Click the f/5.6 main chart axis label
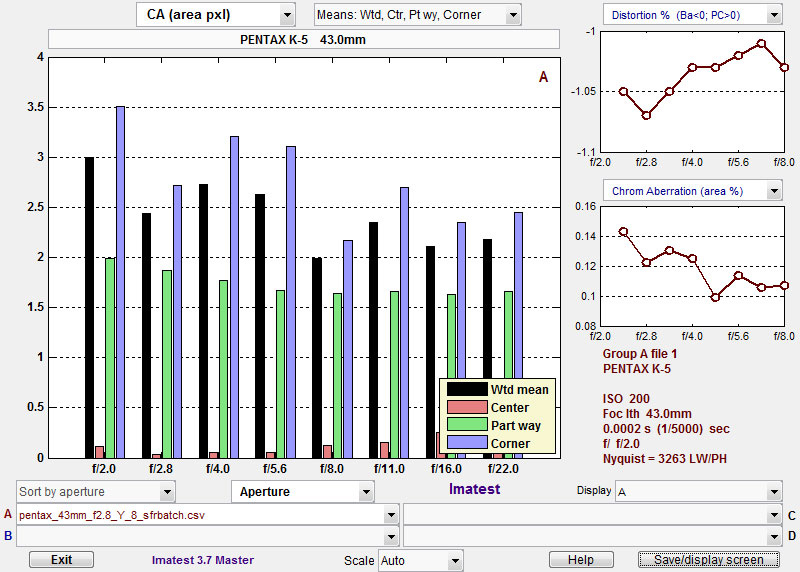 [275, 468]
